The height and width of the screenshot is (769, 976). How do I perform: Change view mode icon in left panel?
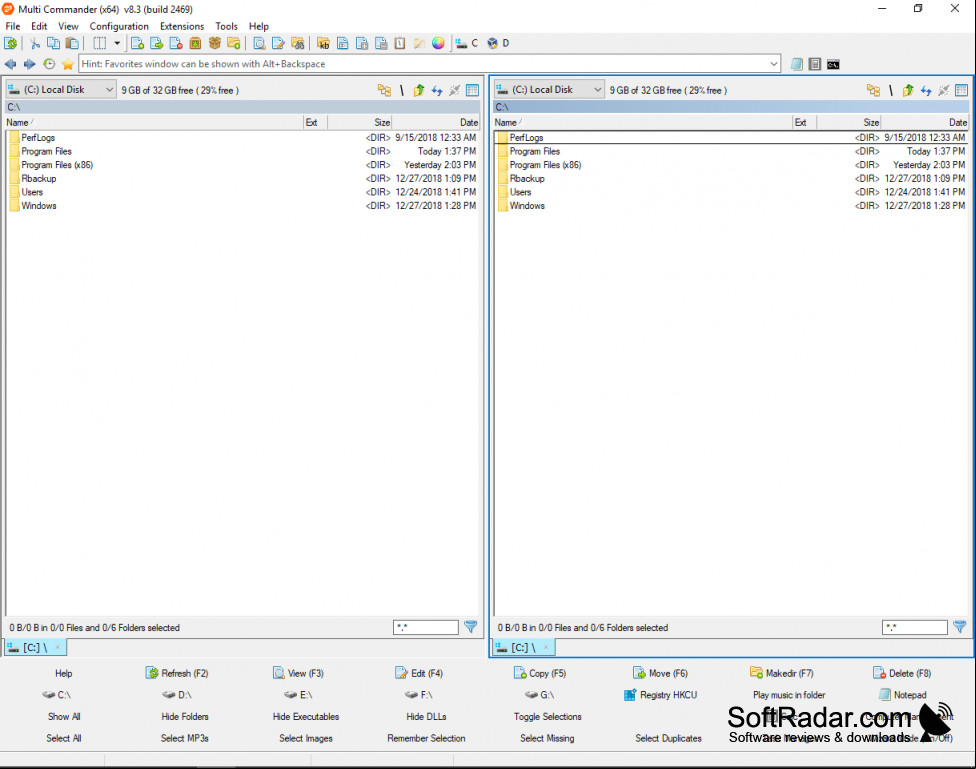coord(472,90)
